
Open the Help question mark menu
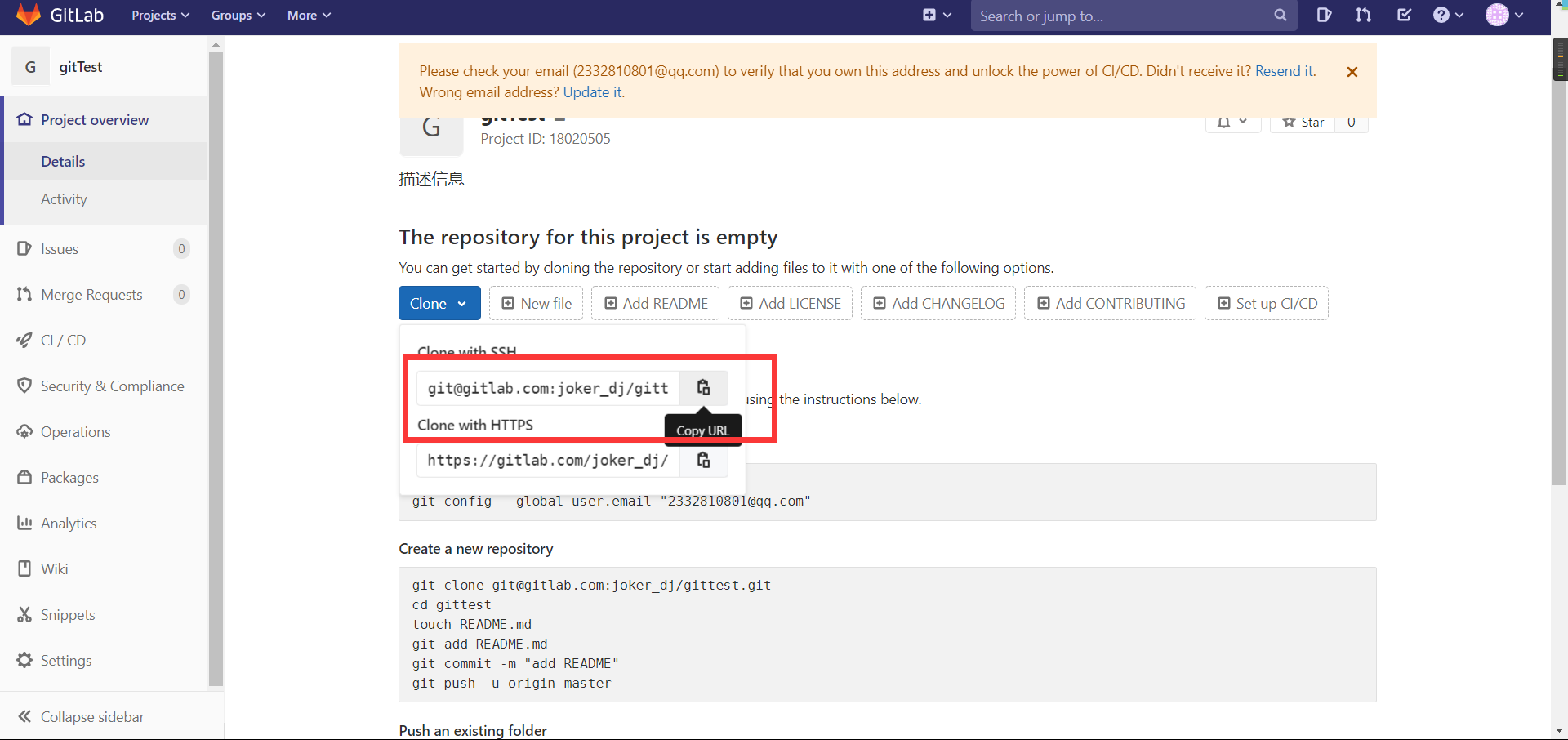coord(1448,15)
